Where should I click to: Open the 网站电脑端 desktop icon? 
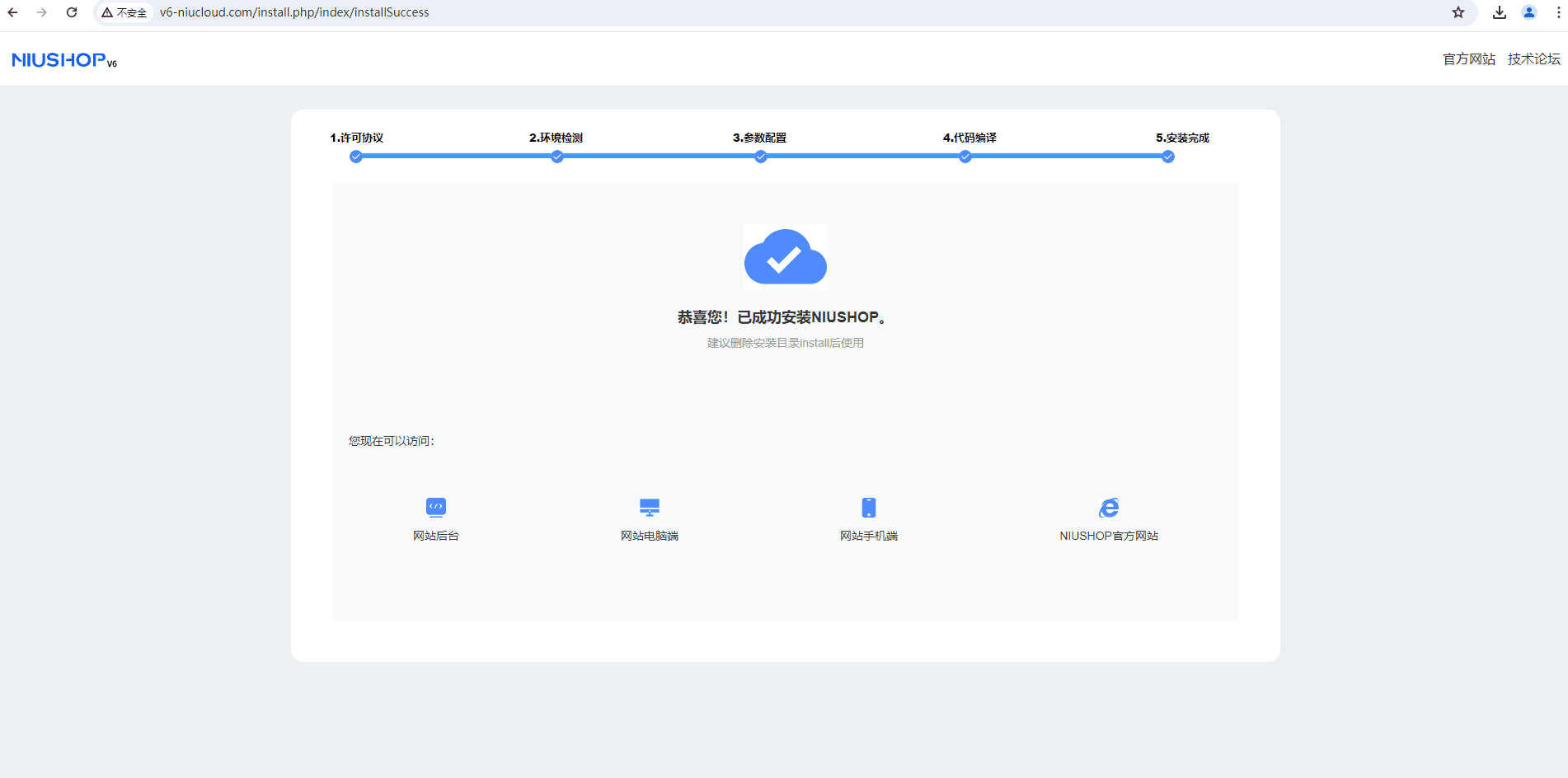coord(650,507)
